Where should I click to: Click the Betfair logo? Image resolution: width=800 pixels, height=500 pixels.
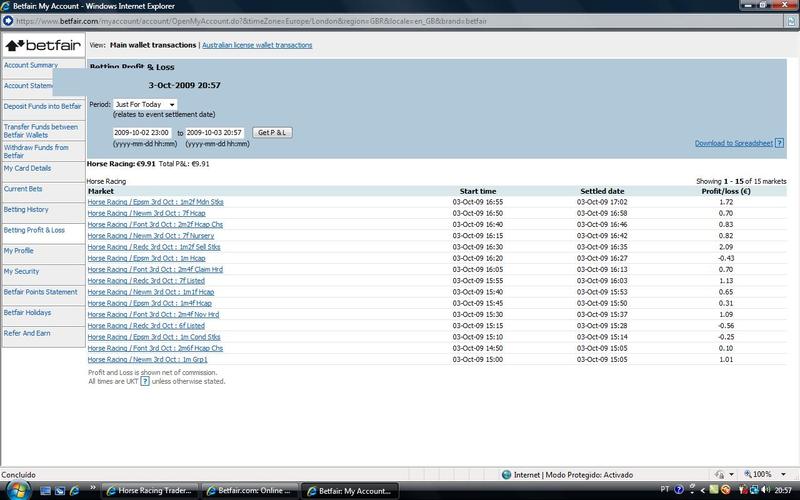pyautogui.click(x=43, y=45)
